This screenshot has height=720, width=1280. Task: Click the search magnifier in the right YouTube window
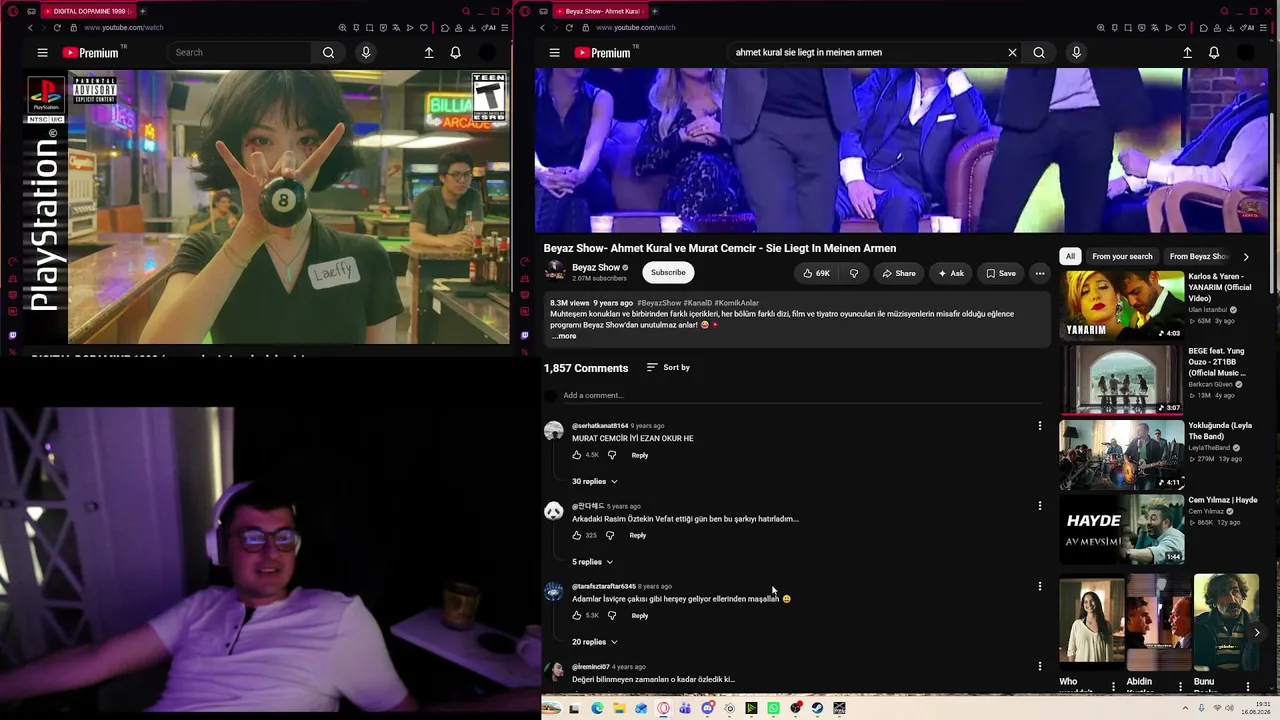point(1039,53)
